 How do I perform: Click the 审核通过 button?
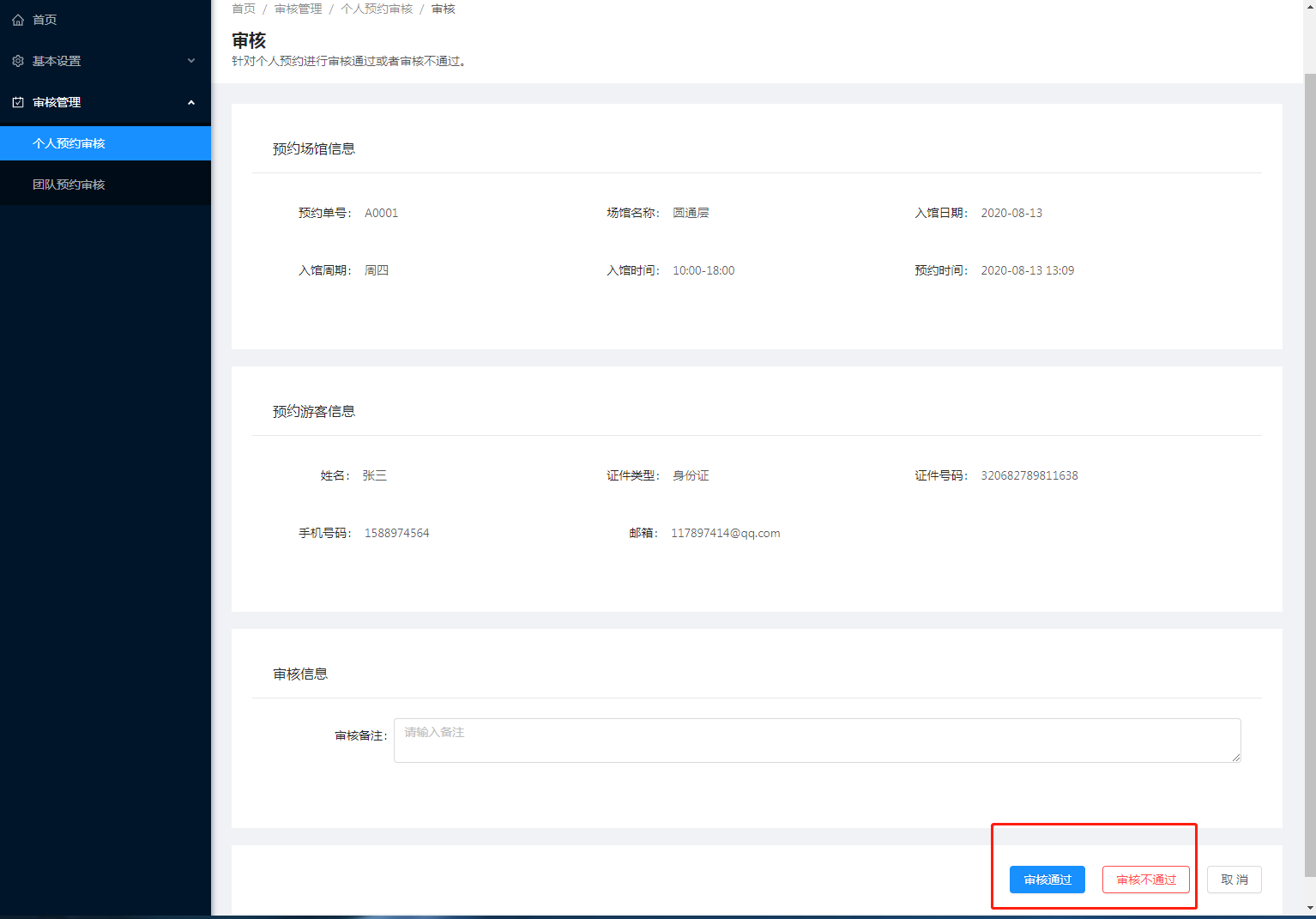tap(1047, 880)
